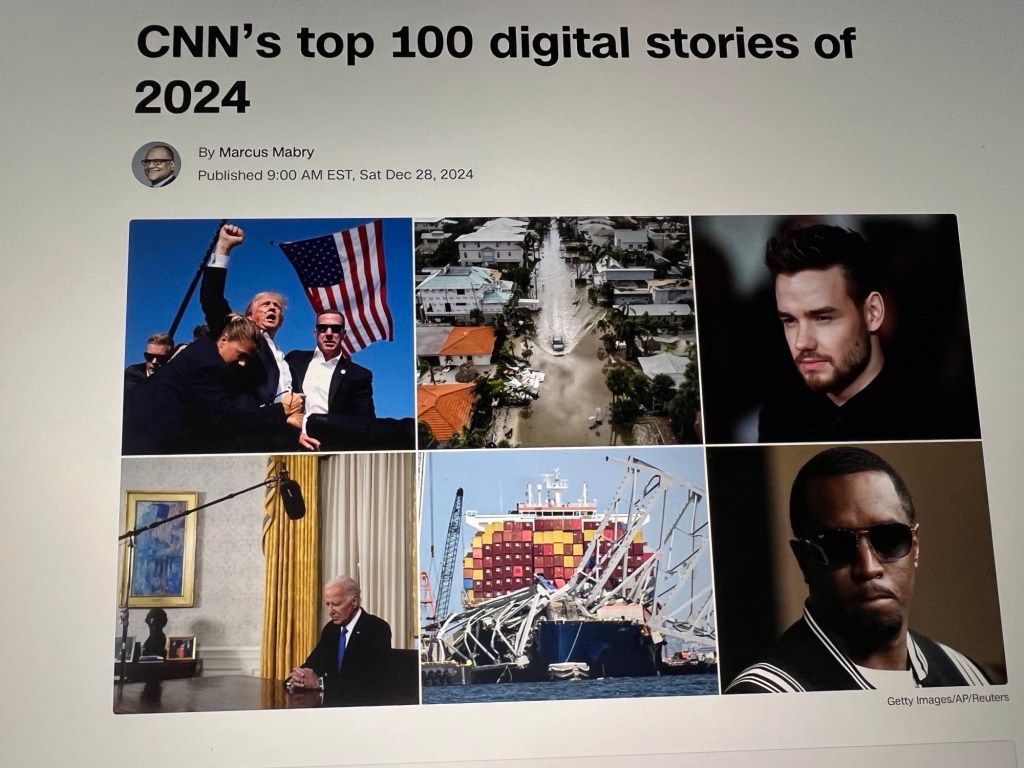This screenshot has width=1024, height=768.
Task: Click the Getty Images/AP/Reuters credit caption
Action: pyautogui.click(x=948, y=699)
